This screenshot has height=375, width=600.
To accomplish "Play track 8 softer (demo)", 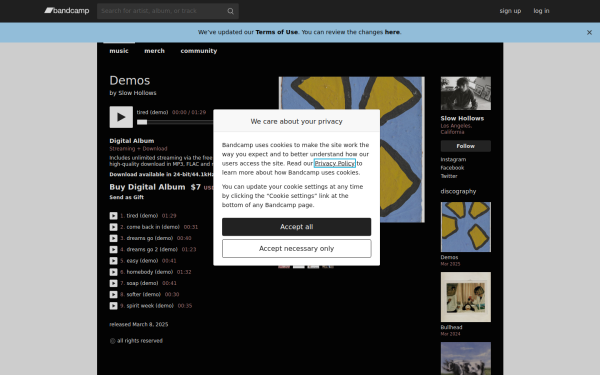I will [114, 295].
